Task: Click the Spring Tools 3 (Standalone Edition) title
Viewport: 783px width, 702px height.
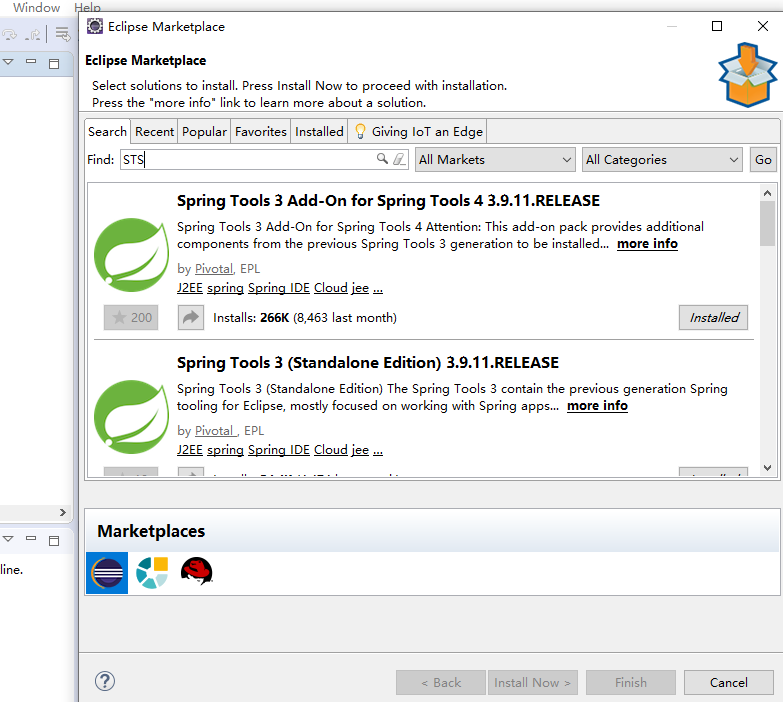Action: click(x=368, y=362)
